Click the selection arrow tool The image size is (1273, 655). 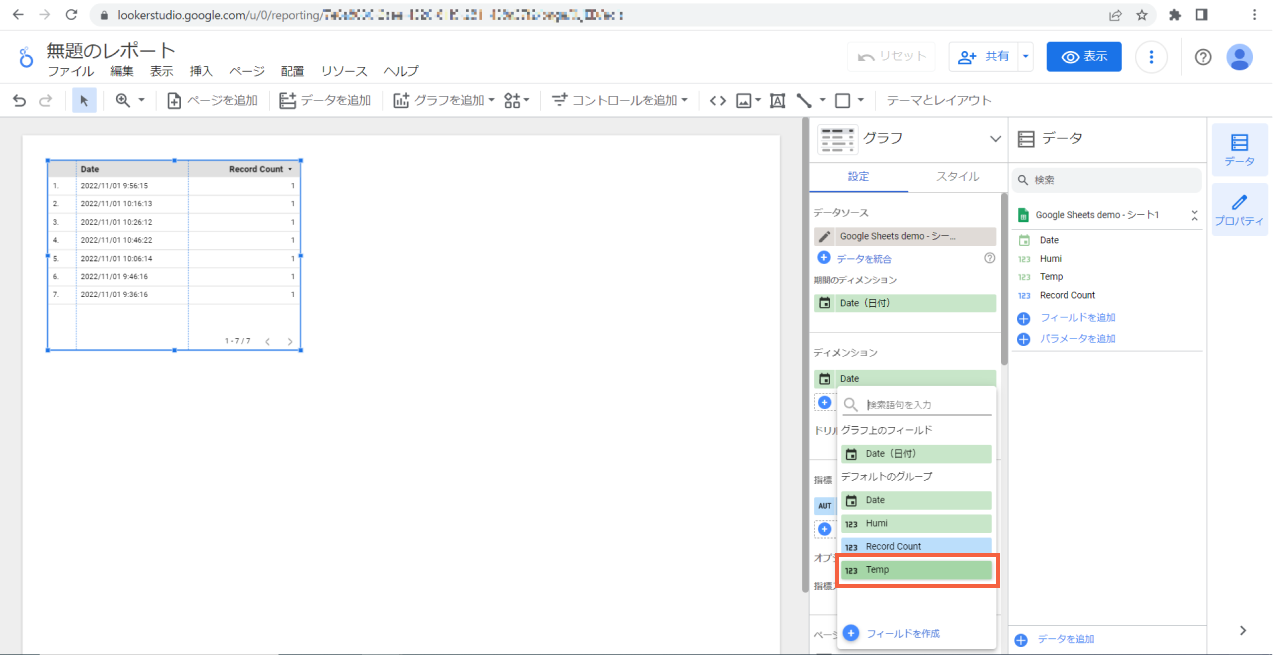pyautogui.click(x=84, y=100)
